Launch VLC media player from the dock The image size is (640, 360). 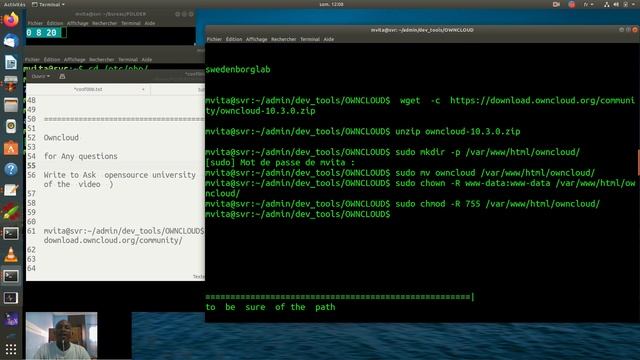[11, 255]
